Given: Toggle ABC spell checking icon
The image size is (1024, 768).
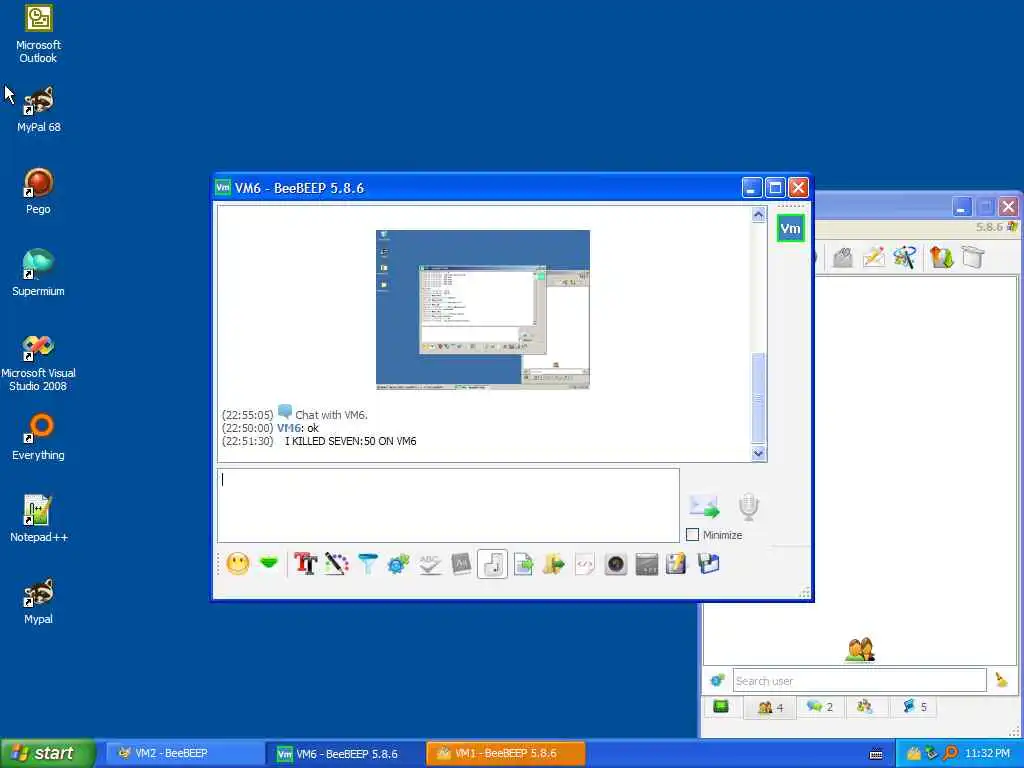Looking at the screenshot, I should click(430, 564).
